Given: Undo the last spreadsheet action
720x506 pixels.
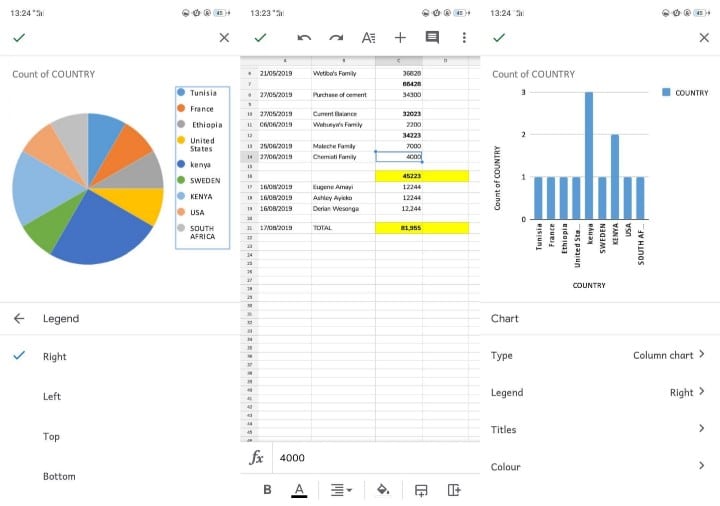Looking at the screenshot, I should coord(304,38).
